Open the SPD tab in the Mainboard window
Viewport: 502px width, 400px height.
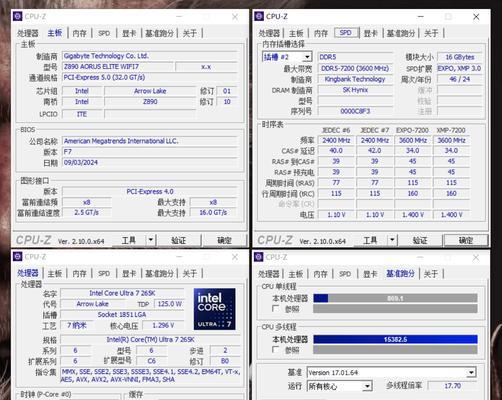point(104,33)
